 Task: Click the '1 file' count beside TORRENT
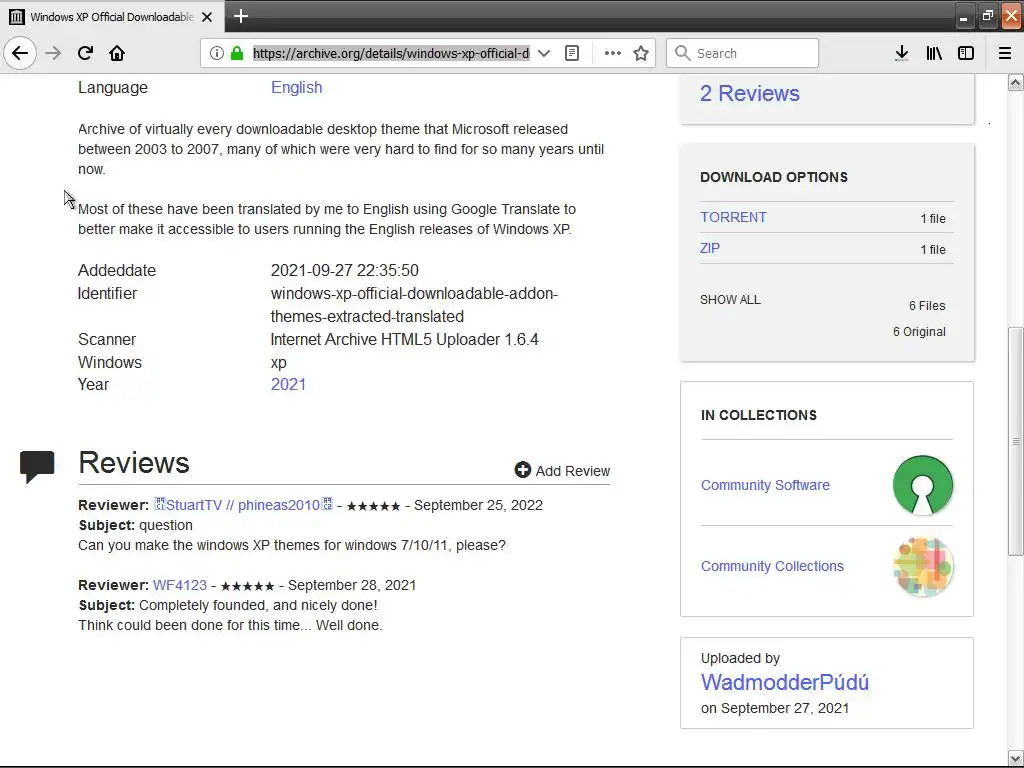point(933,219)
